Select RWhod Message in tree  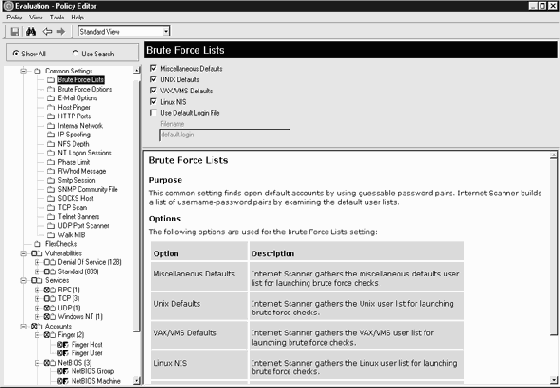[x=82, y=171]
